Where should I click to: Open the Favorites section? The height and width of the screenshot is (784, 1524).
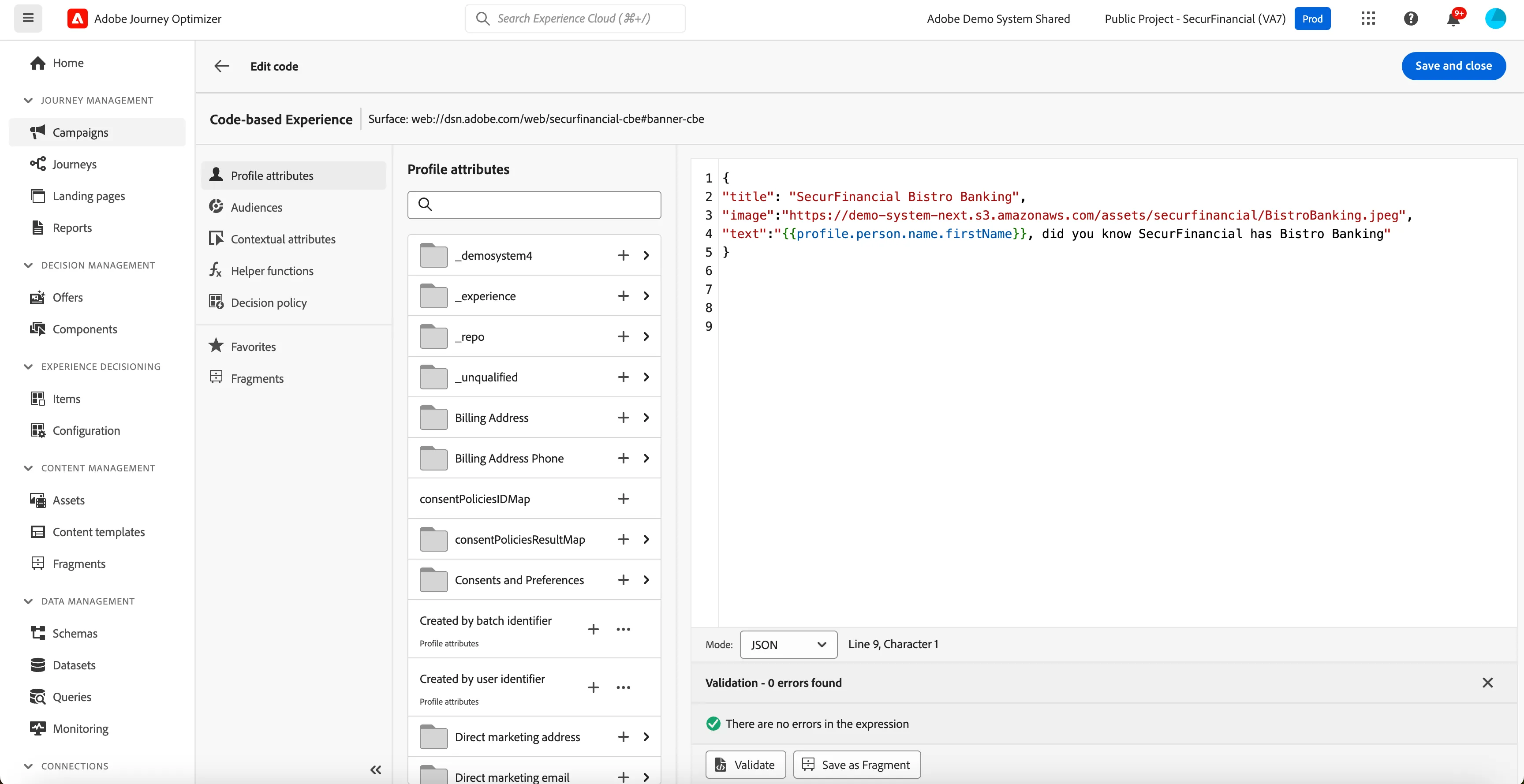(x=293, y=347)
